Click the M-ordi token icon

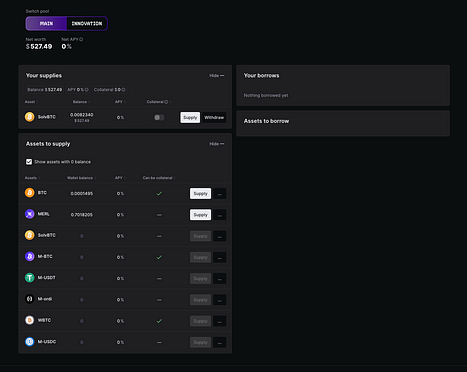pos(30,299)
